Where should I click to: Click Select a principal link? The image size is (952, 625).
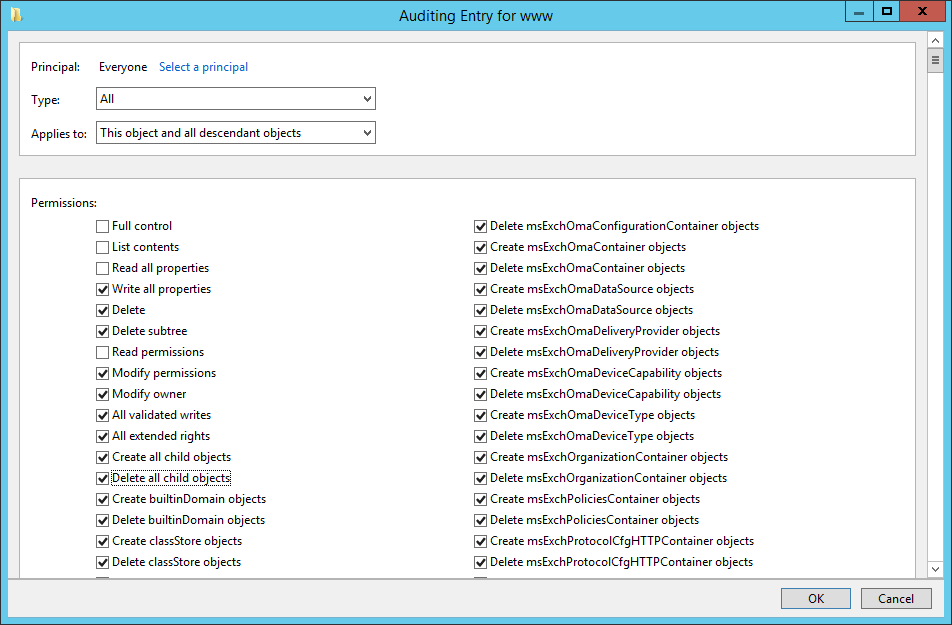203,67
